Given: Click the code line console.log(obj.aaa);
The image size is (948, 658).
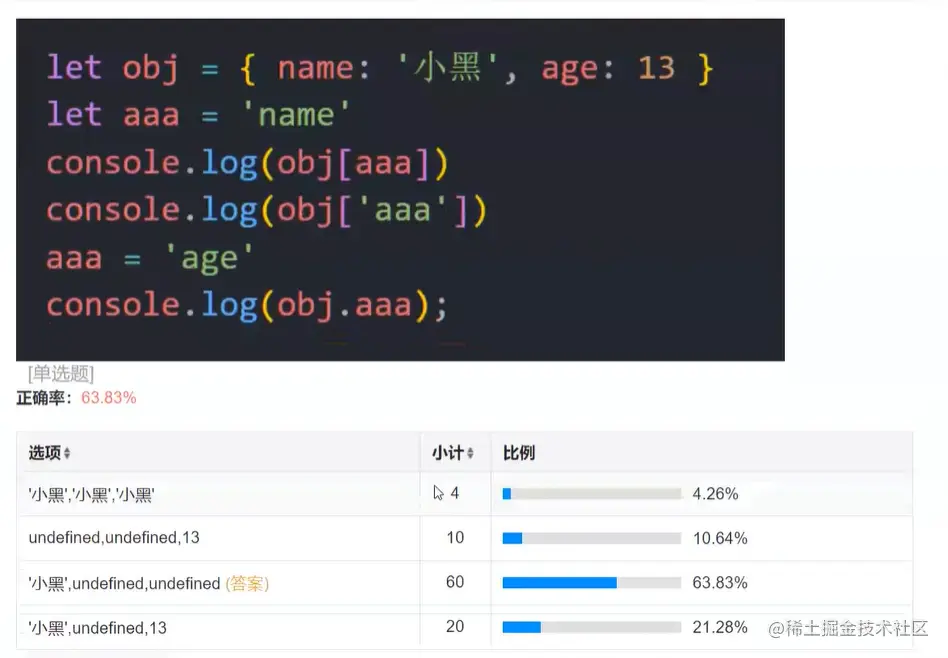Looking at the screenshot, I should [247, 305].
